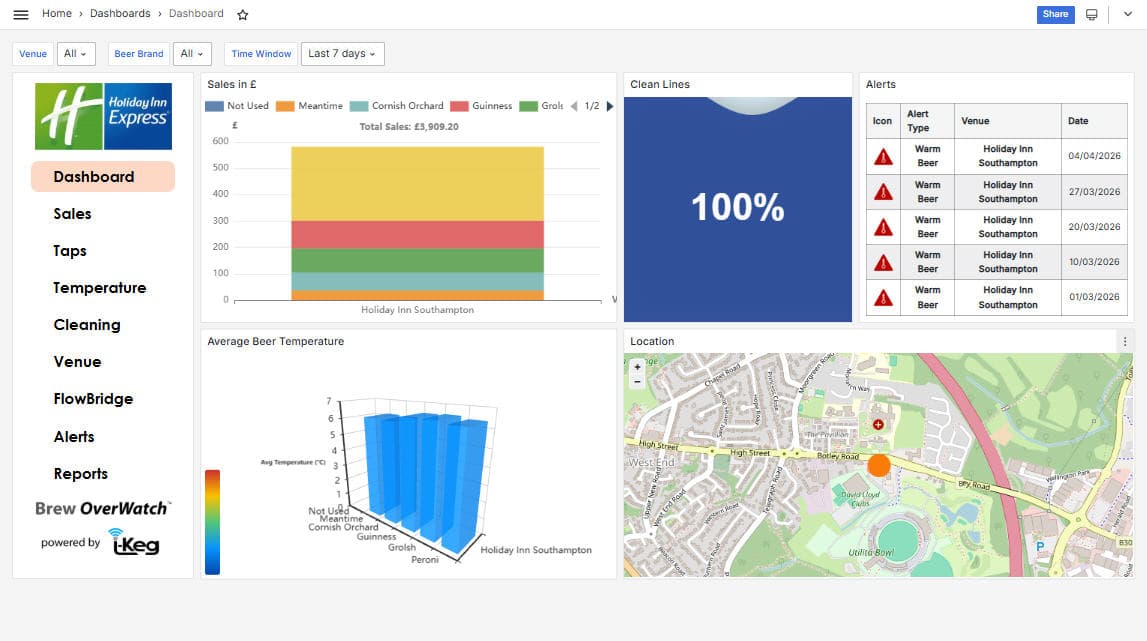Click warning icon for 01/03/2026 alert

tap(883, 297)
